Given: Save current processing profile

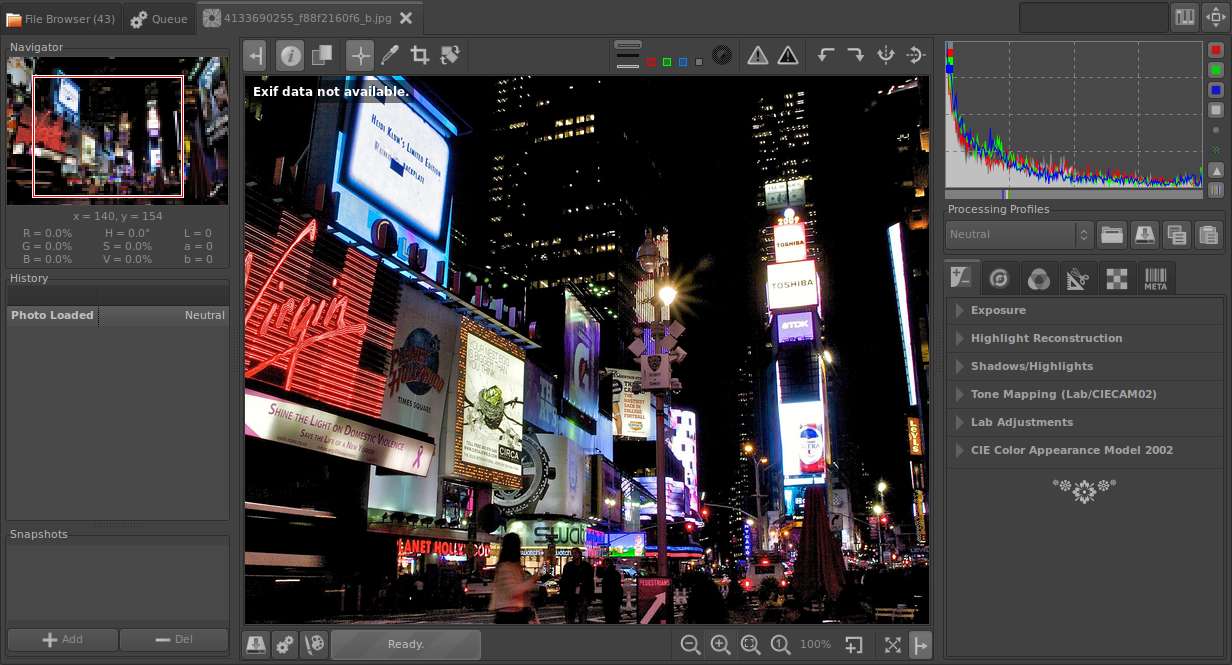Looking at the screenshot, I should point(1144,235).
